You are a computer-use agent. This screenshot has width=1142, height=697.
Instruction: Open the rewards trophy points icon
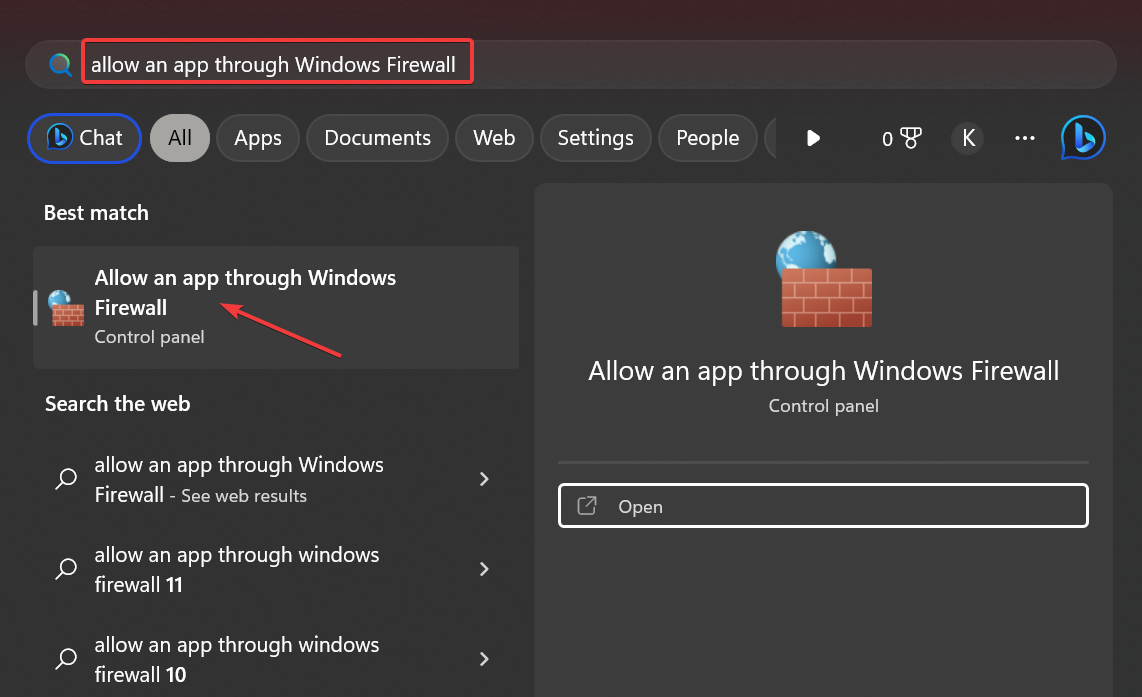902,138
